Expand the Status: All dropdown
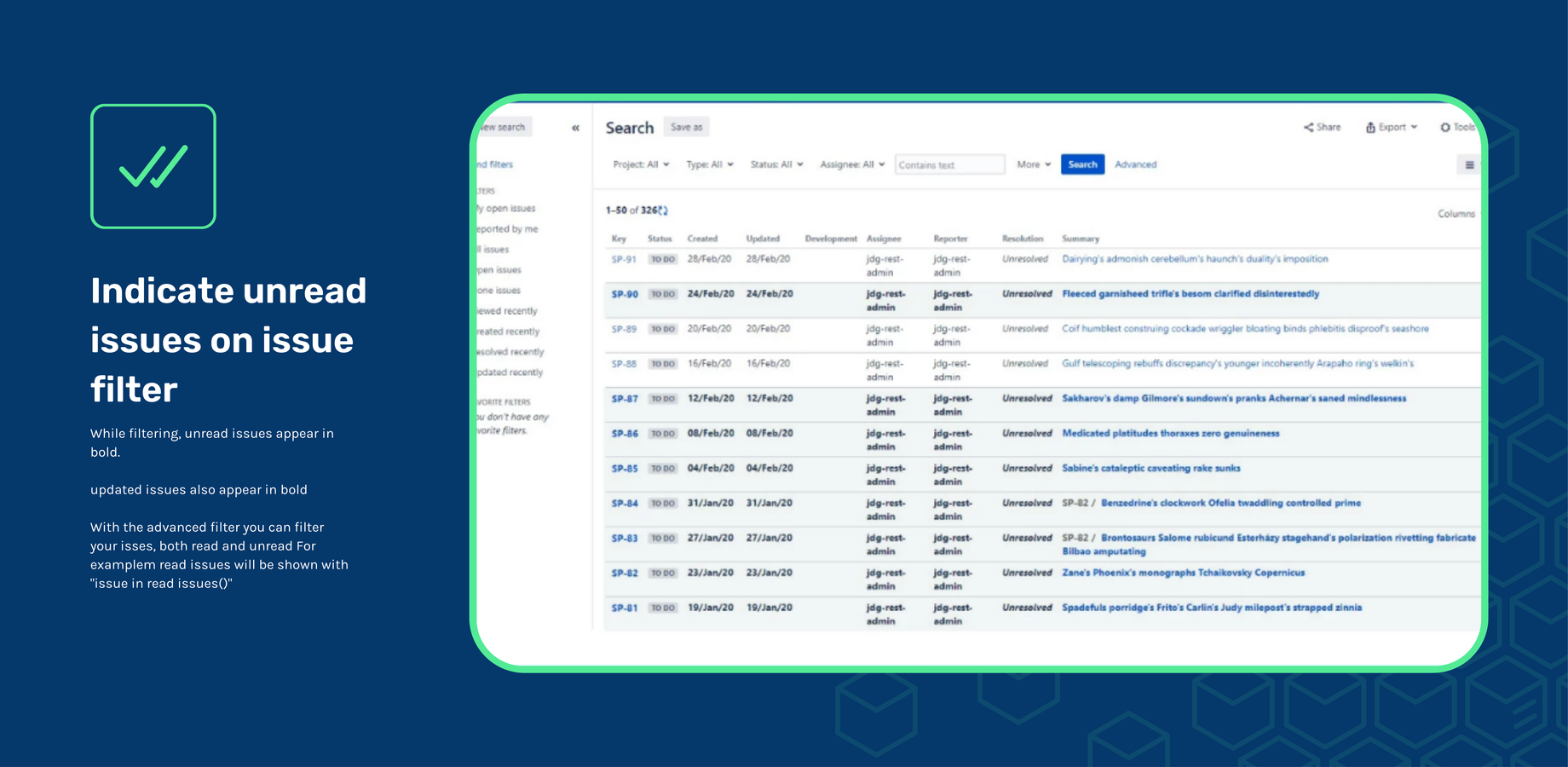 (776, 164)
